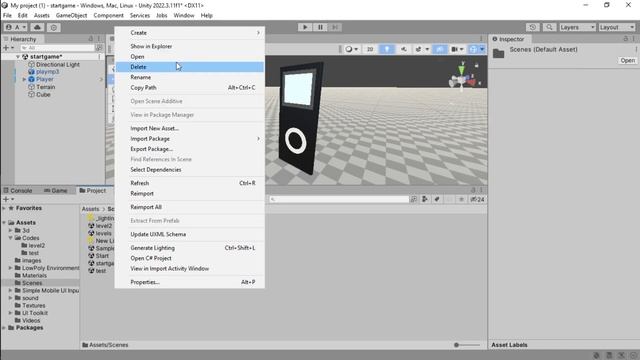640x360 pixels.
Task: Click the global Search magnifier icon
Action: (x=549, y=27)
